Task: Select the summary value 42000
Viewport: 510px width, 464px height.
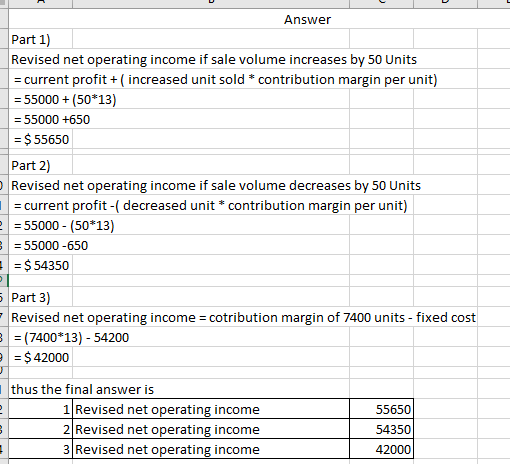Action: [x=382, y=449]
